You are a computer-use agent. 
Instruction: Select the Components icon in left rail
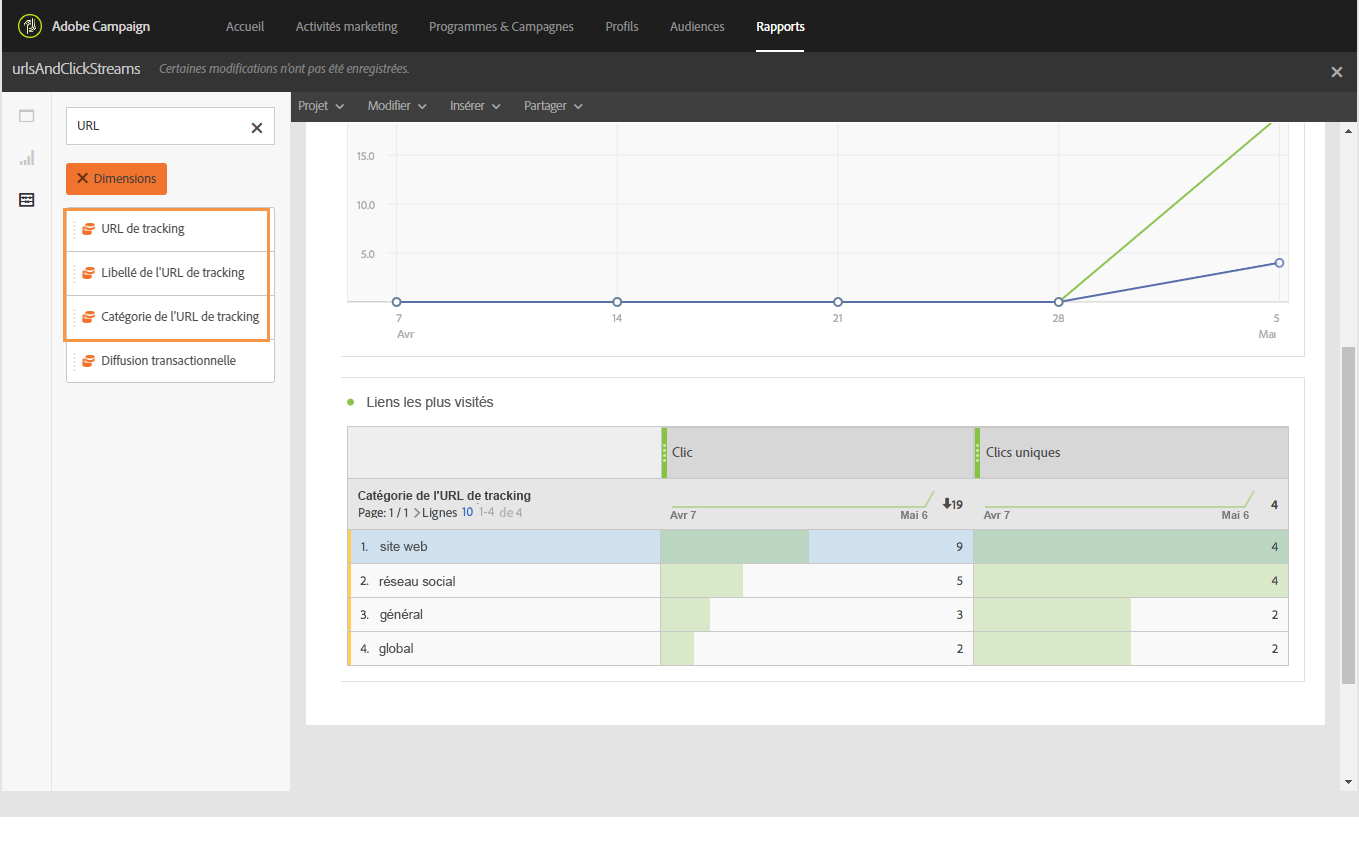point(27,200)
